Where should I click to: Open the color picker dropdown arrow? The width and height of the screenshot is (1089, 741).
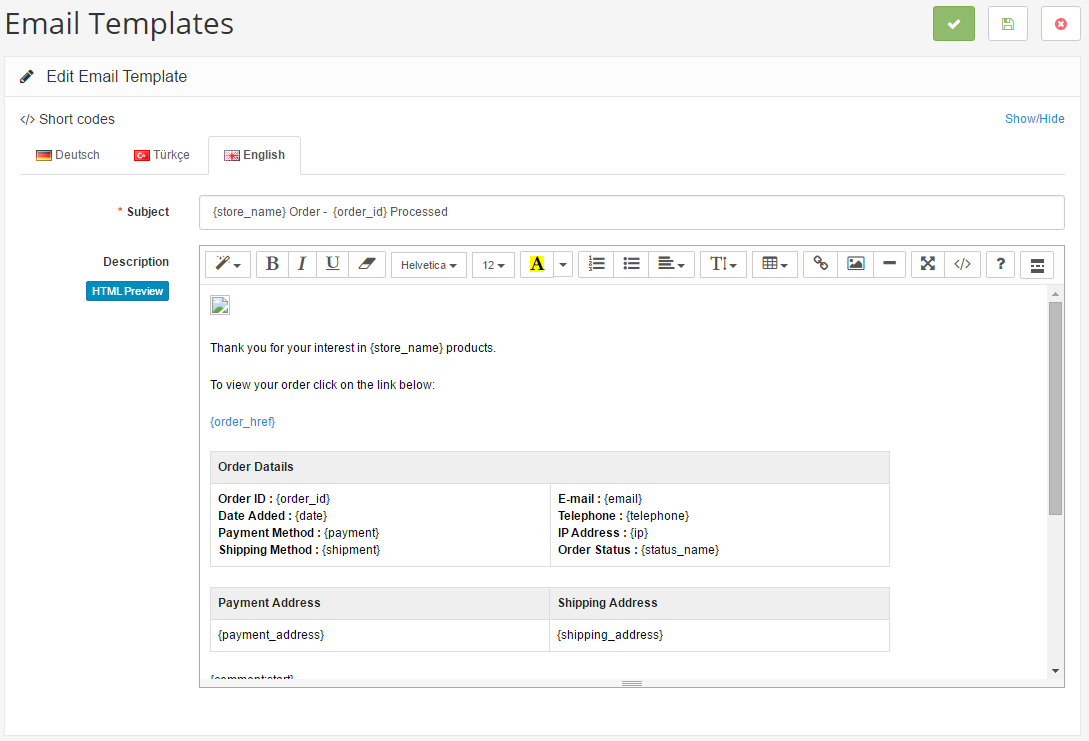(563, 265)
